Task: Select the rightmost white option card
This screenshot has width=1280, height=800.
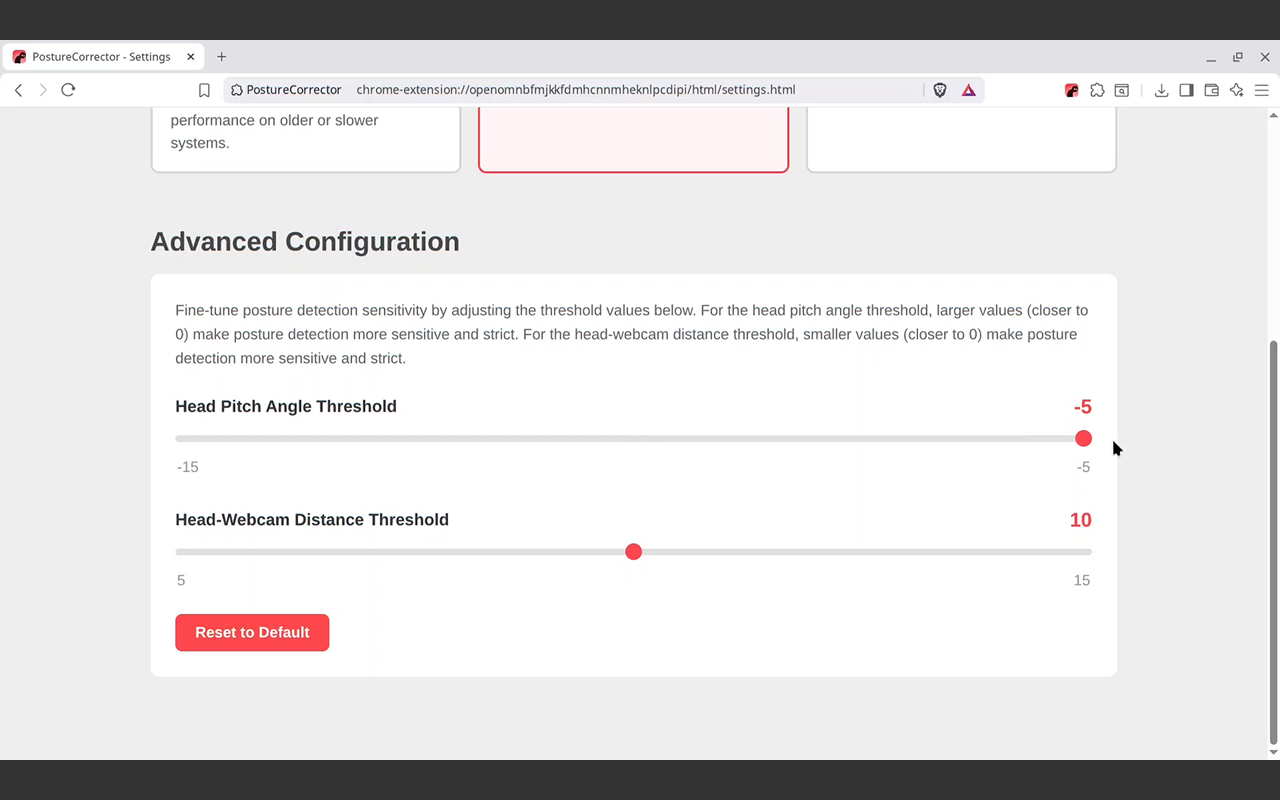Action: point(961,140)
